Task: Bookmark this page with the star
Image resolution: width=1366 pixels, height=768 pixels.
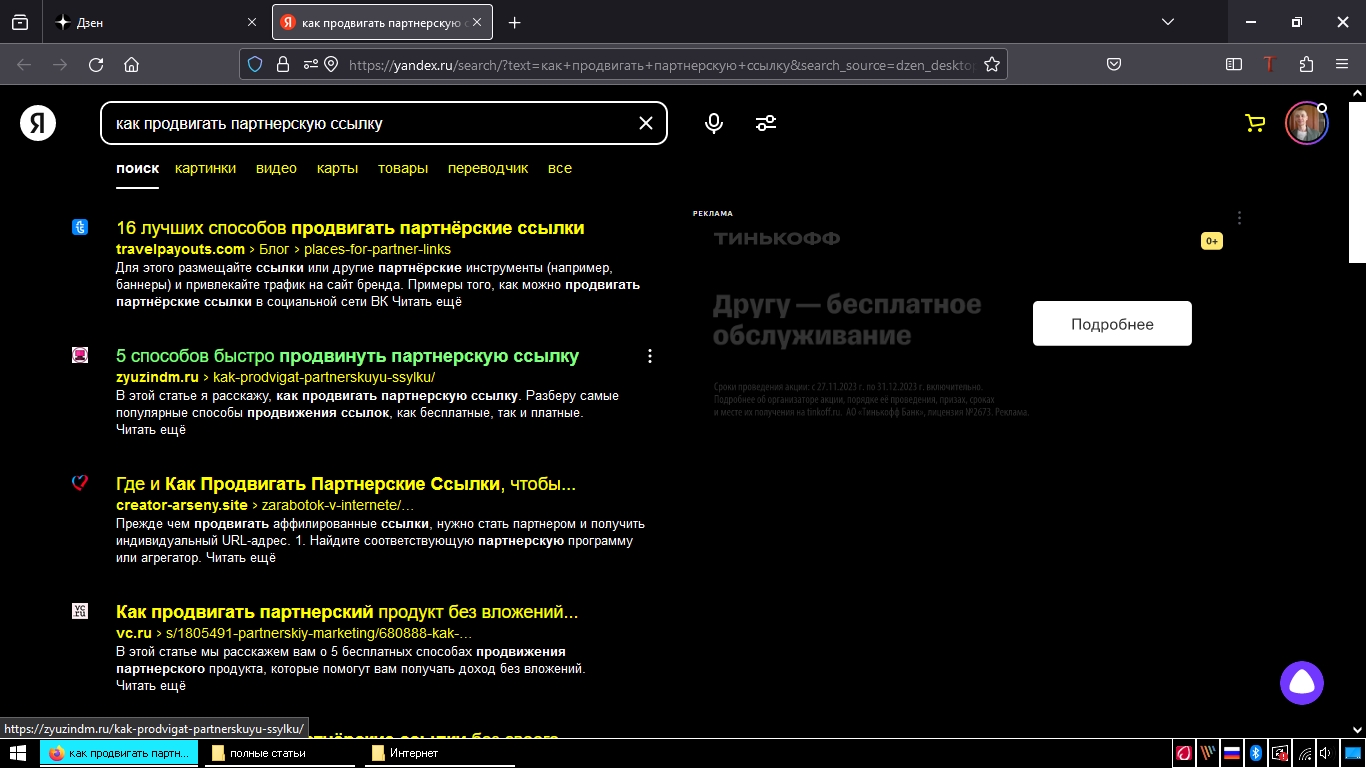Action: [992, 65]
